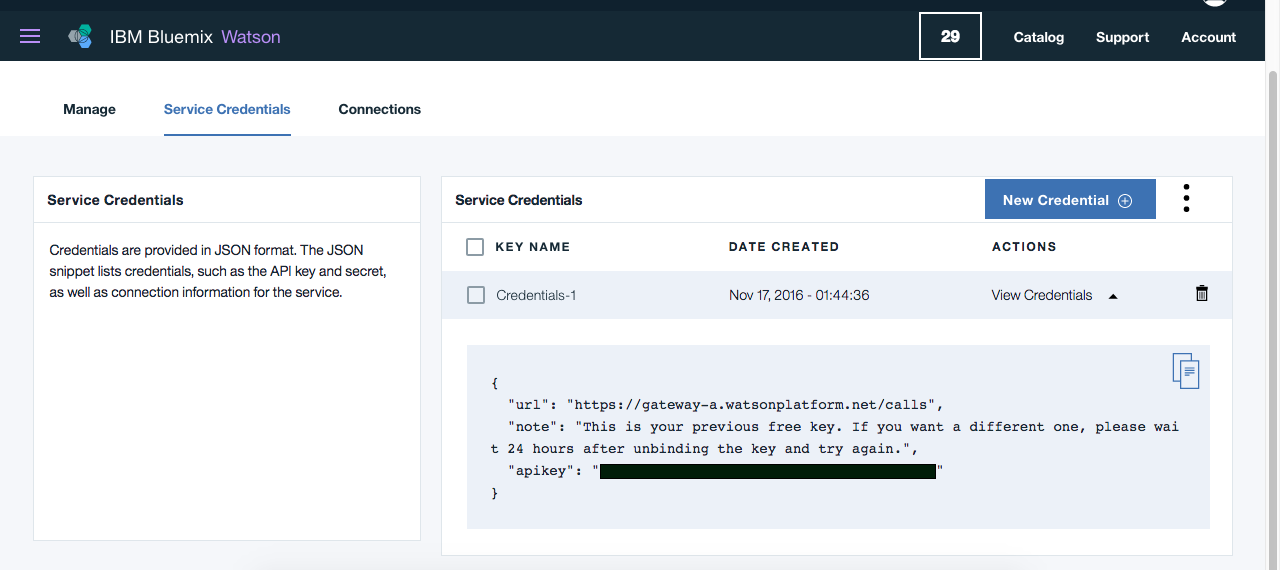The height and width of the screenshot is (570, 1280).
Task: Click the DATE CREATED column header
Action: coord(784,247)
